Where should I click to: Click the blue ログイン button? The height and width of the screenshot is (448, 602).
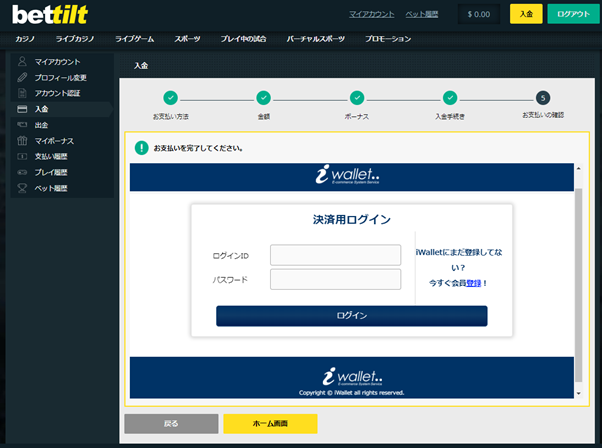point(352,316)
